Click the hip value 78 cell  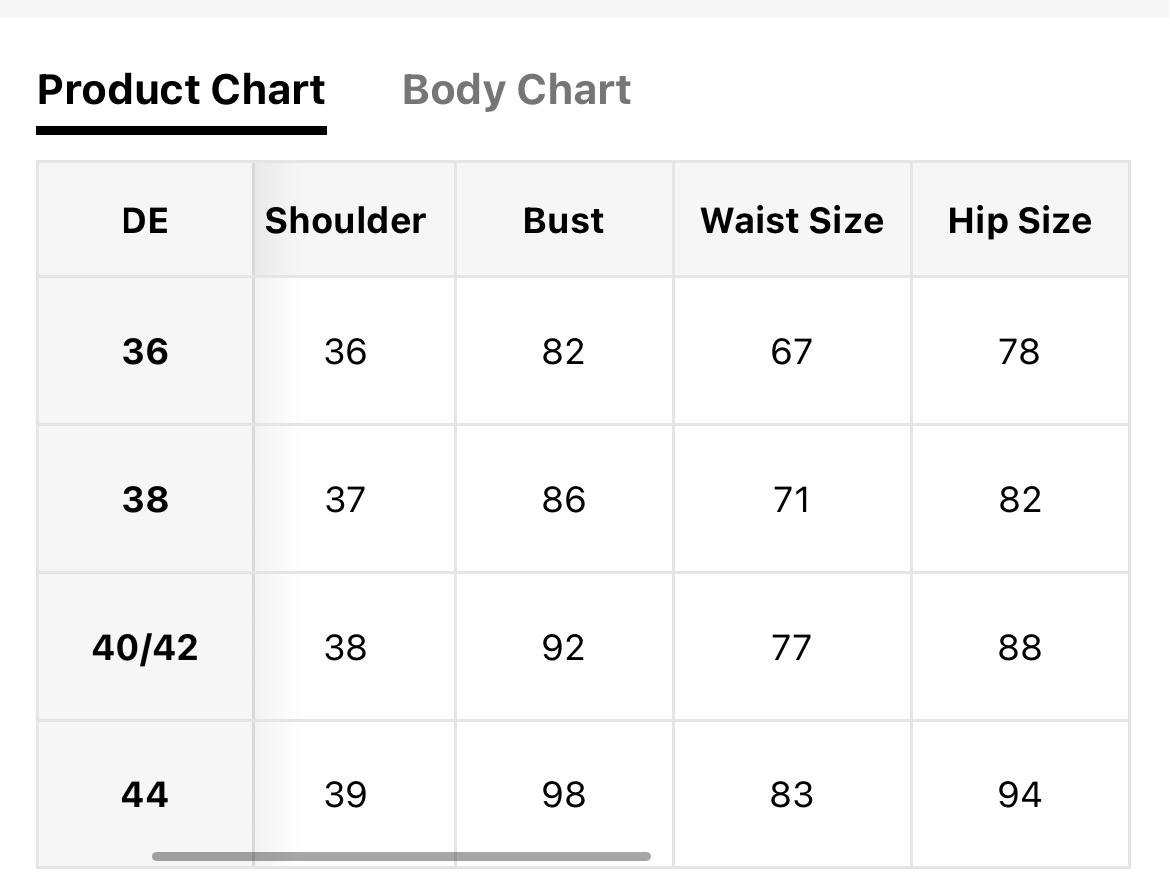(1020, 351)
